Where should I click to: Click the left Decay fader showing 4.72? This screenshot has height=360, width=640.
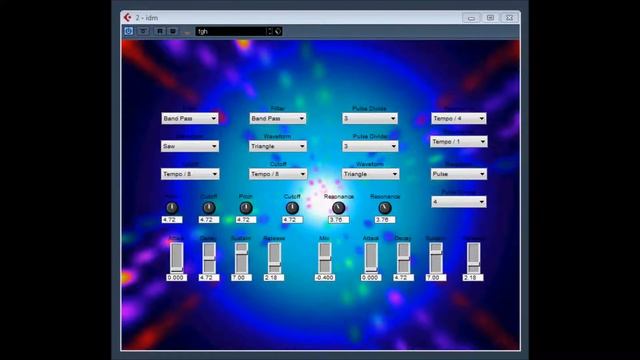(x=209, y=258)
